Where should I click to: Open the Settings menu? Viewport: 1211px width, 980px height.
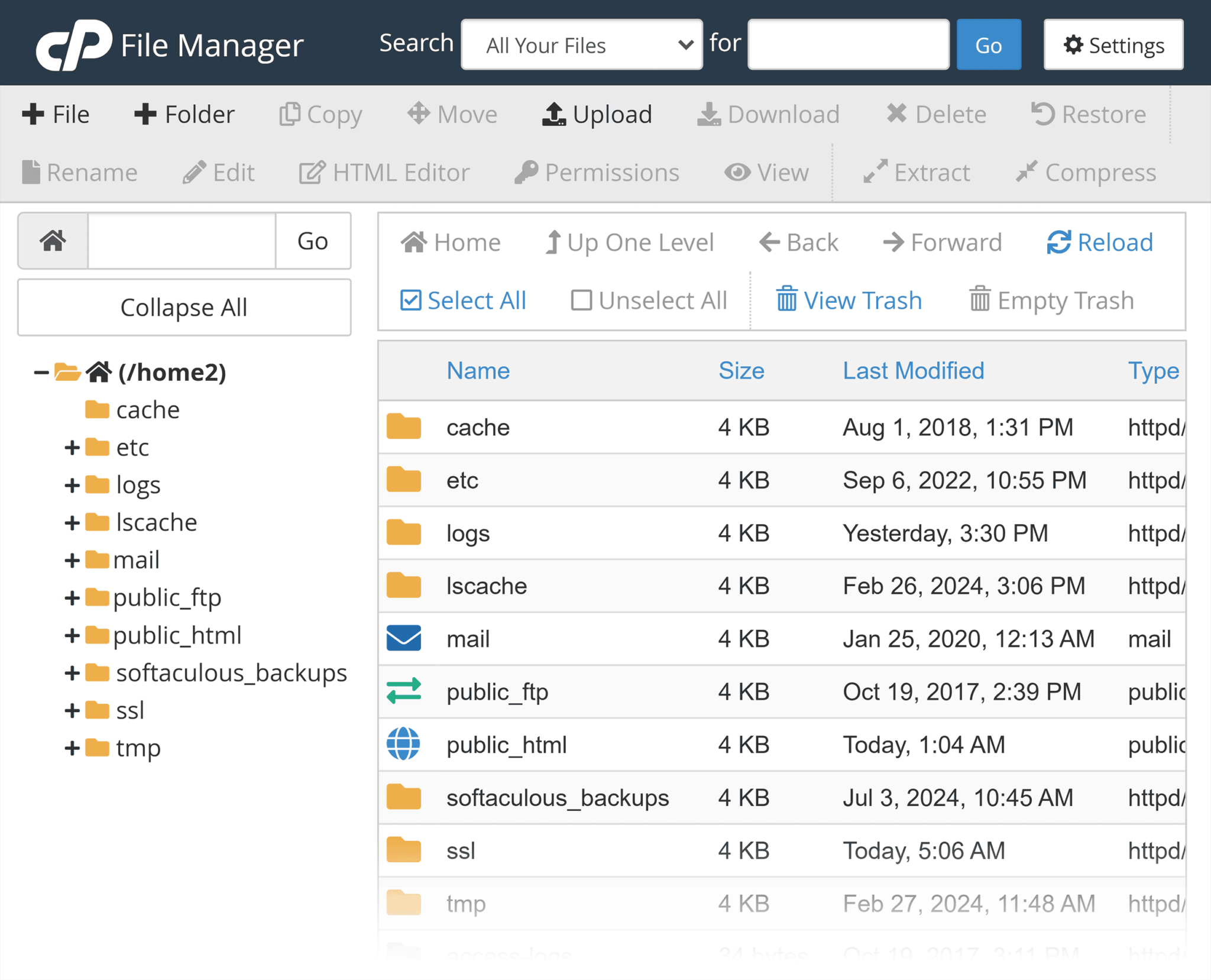click(1113, 44)
